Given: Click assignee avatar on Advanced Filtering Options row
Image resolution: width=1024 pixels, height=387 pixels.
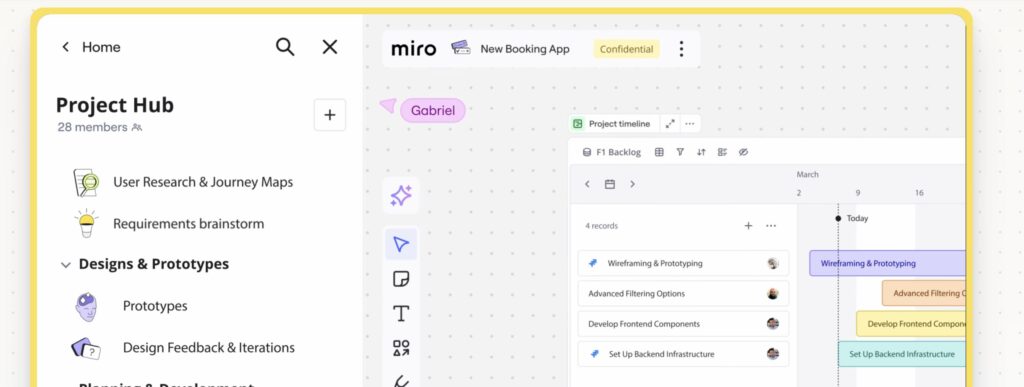Looking at the screenshot, I should pyautogui.click(x=773, y=294).
